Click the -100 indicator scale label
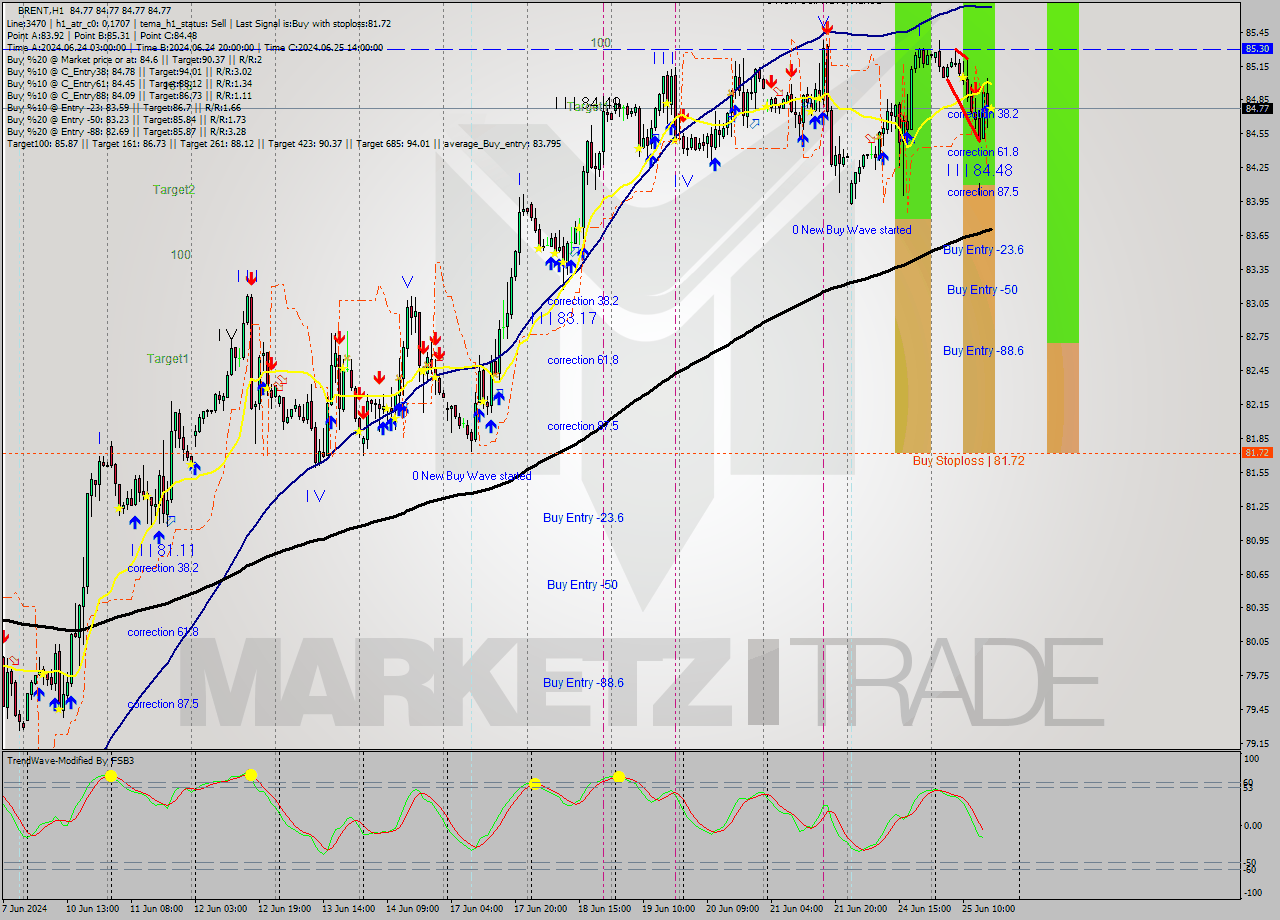The width and height of the screenshot is (1280, 920). pos(1255,894)
